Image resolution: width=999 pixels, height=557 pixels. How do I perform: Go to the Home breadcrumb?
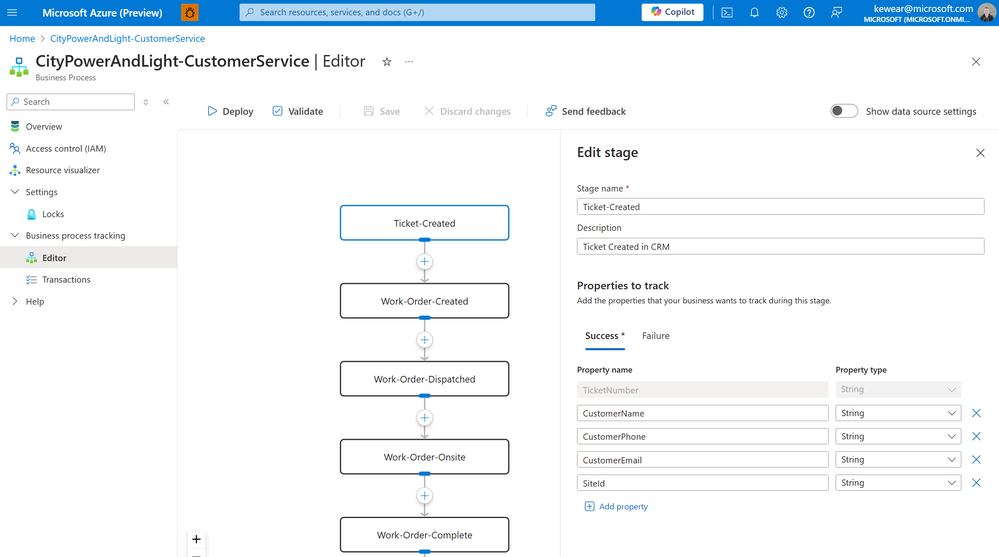click(22, 38)
